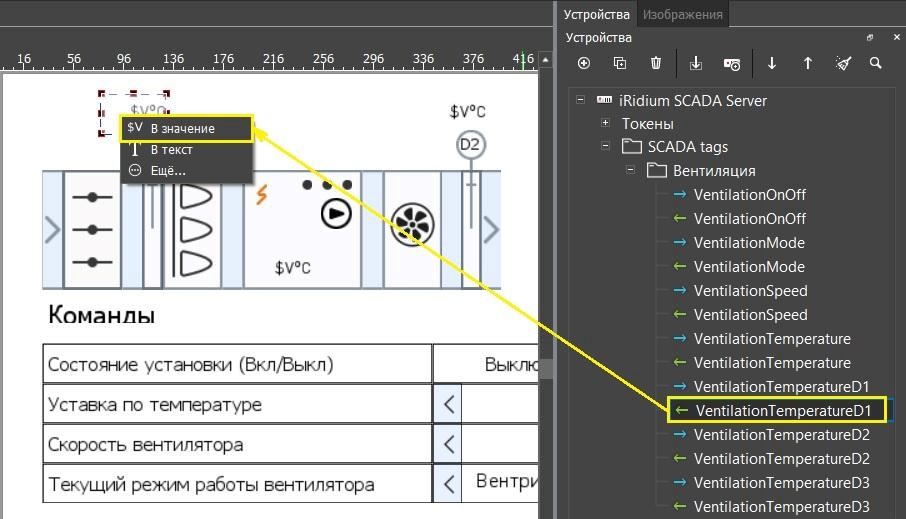This screenshot has height=519, width=906.
Task: Click the add device plus icon
Action: pos(584,63)
